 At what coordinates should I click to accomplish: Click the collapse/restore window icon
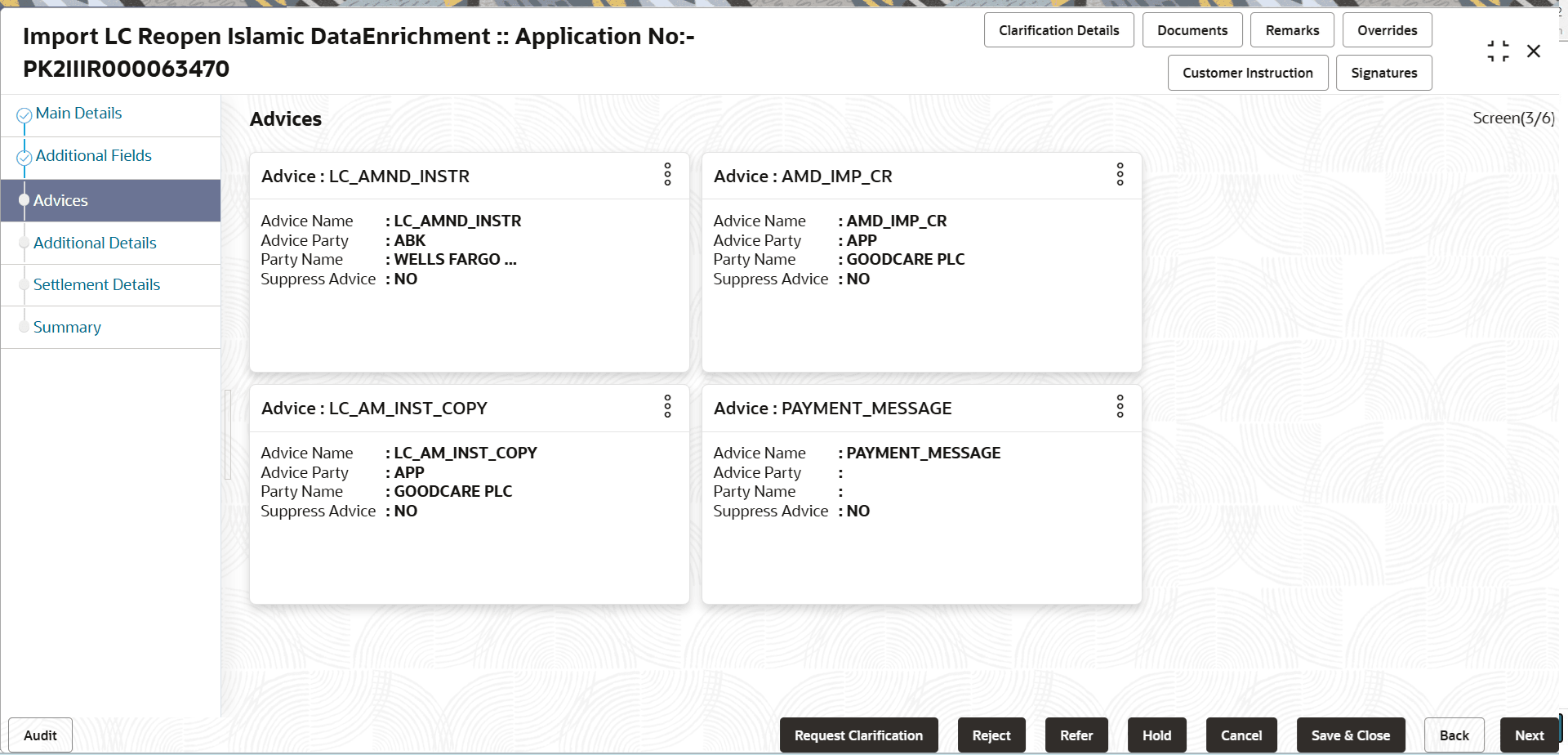(1498, 51)
